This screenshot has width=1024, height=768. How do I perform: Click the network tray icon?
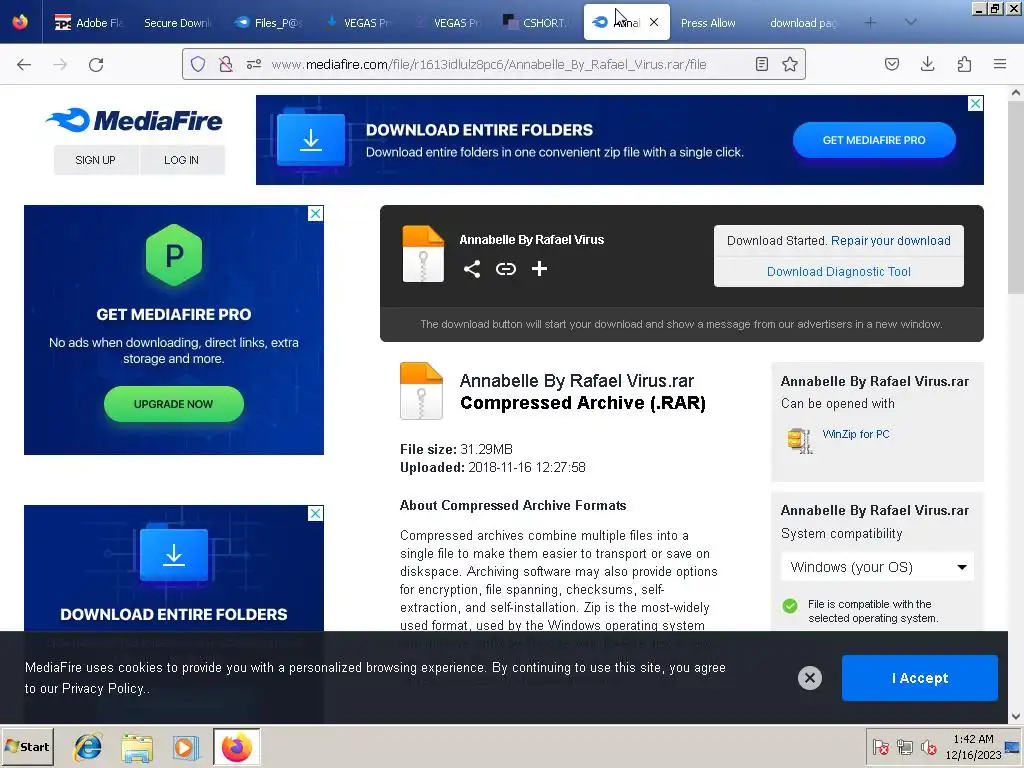point(904,746)
